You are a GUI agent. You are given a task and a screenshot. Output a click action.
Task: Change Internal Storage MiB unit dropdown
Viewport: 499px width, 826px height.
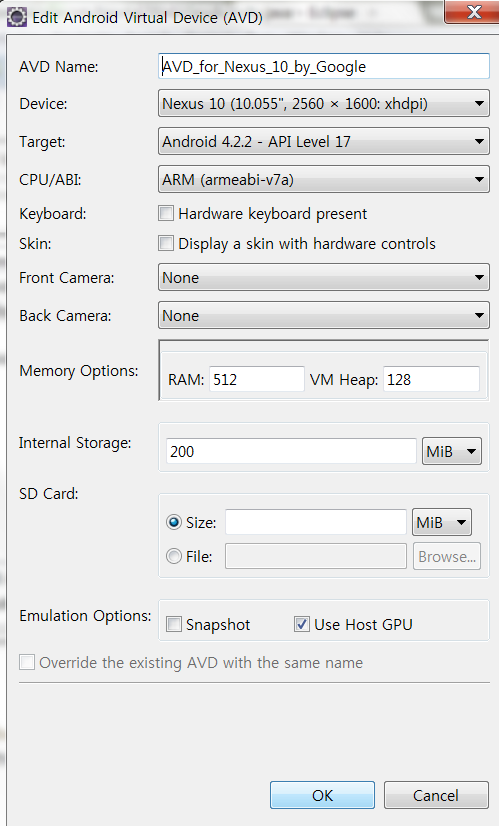tap(452, 451)
